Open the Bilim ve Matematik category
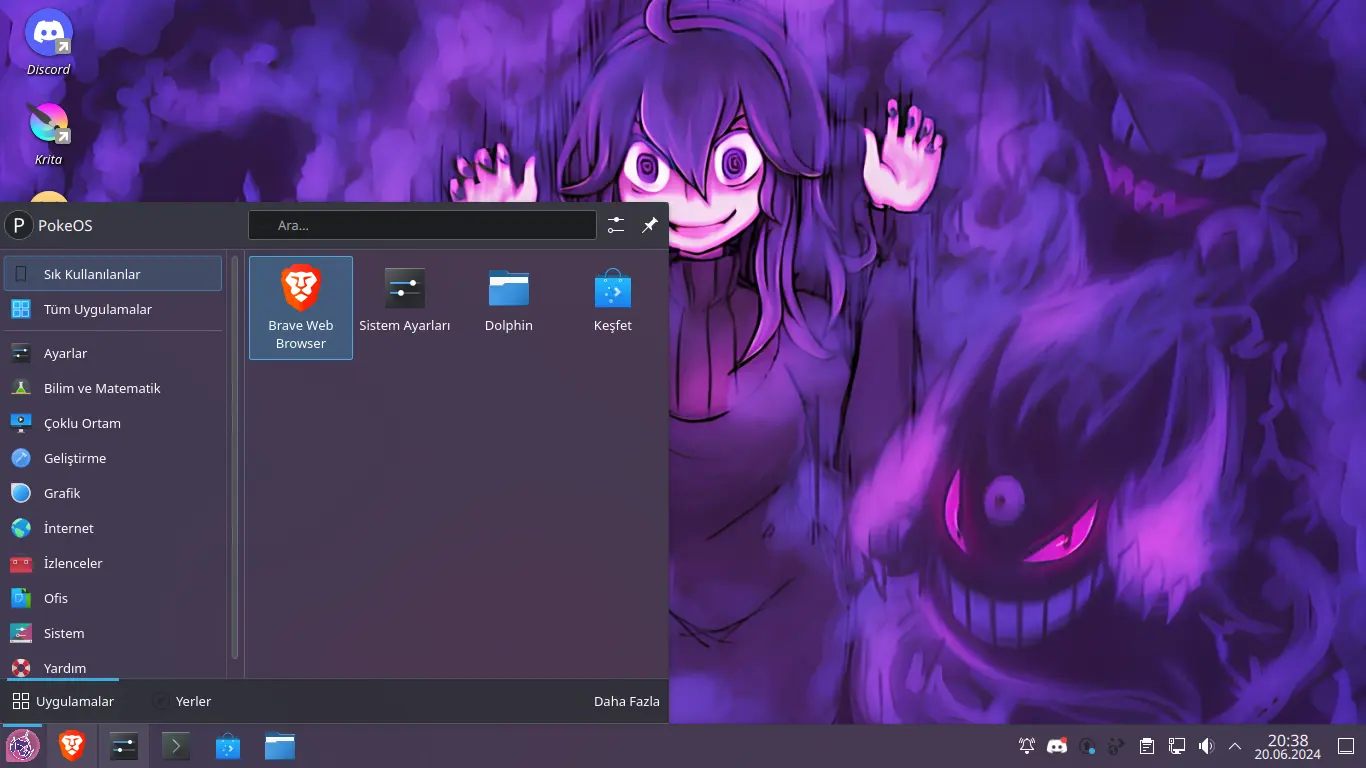Viewport: 1366px width, 768px height. 113,388
